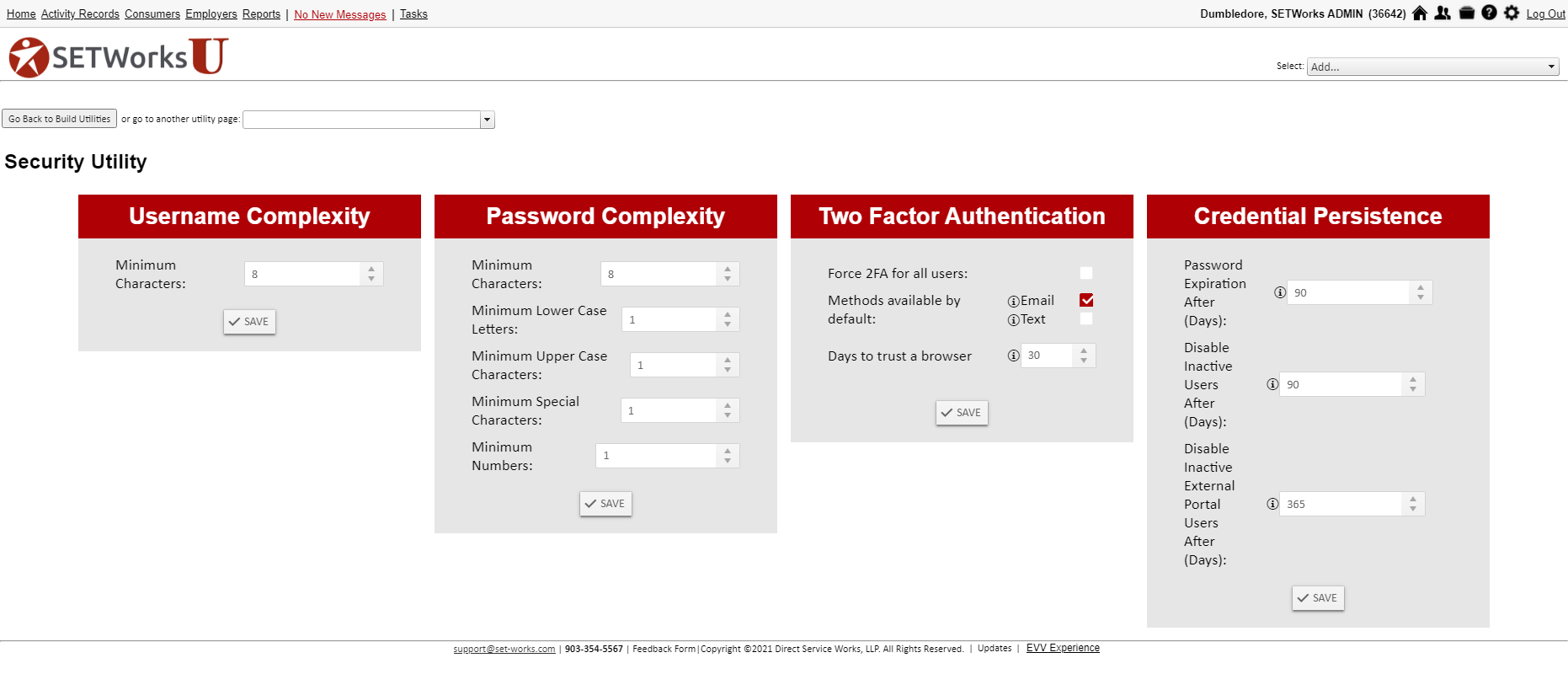Open the briefcase icon in top bar
The image size is (1568, 690).
[x=1467, y=13]
